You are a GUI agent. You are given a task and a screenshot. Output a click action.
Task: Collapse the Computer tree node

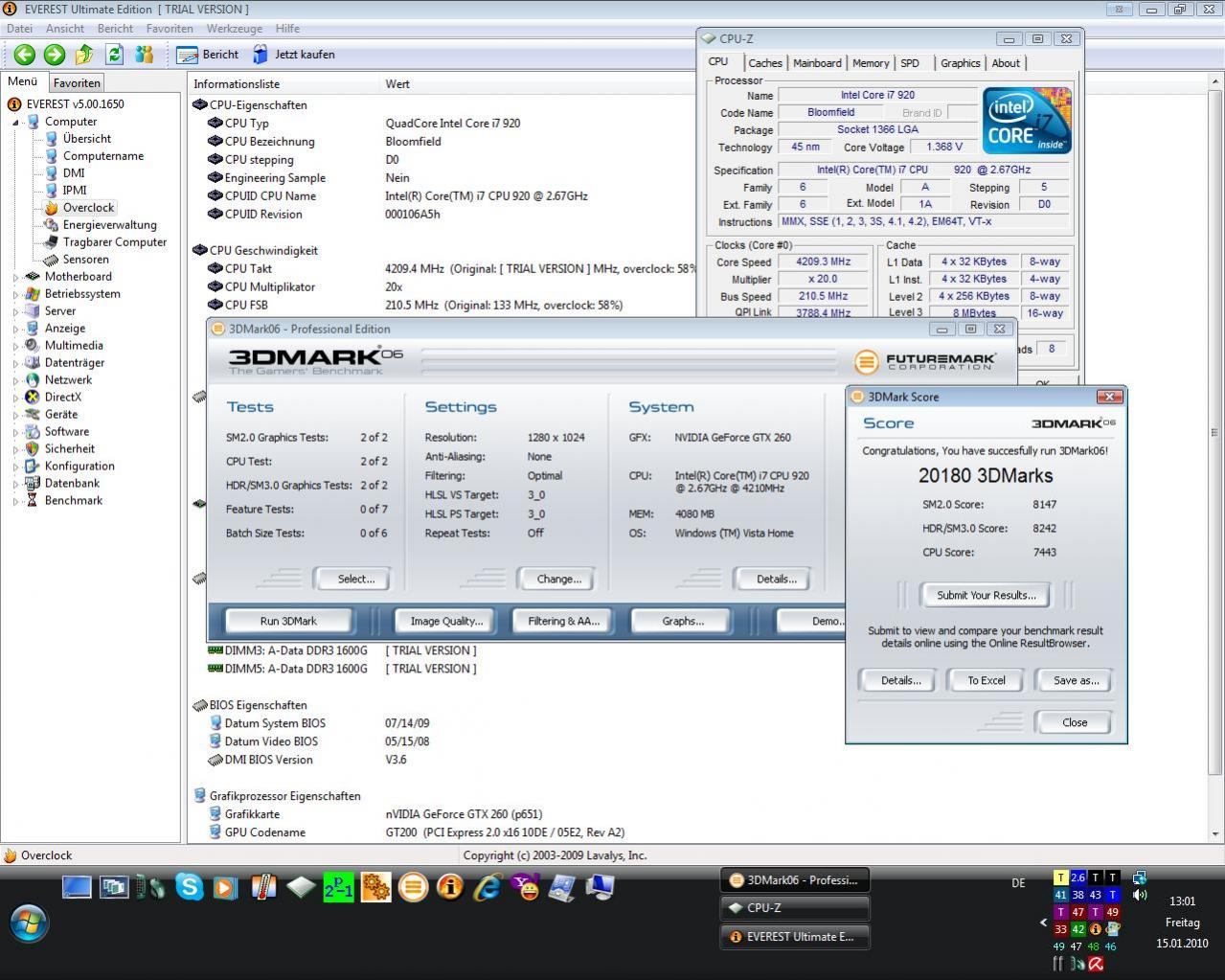(x=15, y=123)
